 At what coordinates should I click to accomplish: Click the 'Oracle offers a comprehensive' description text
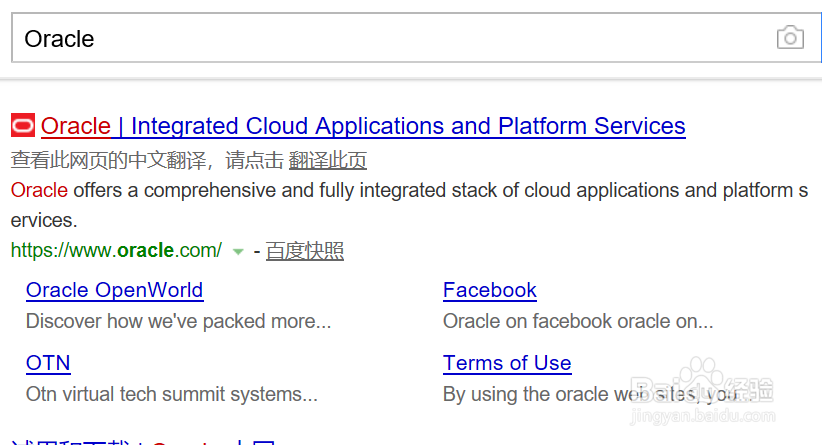(x=409, y=205)
